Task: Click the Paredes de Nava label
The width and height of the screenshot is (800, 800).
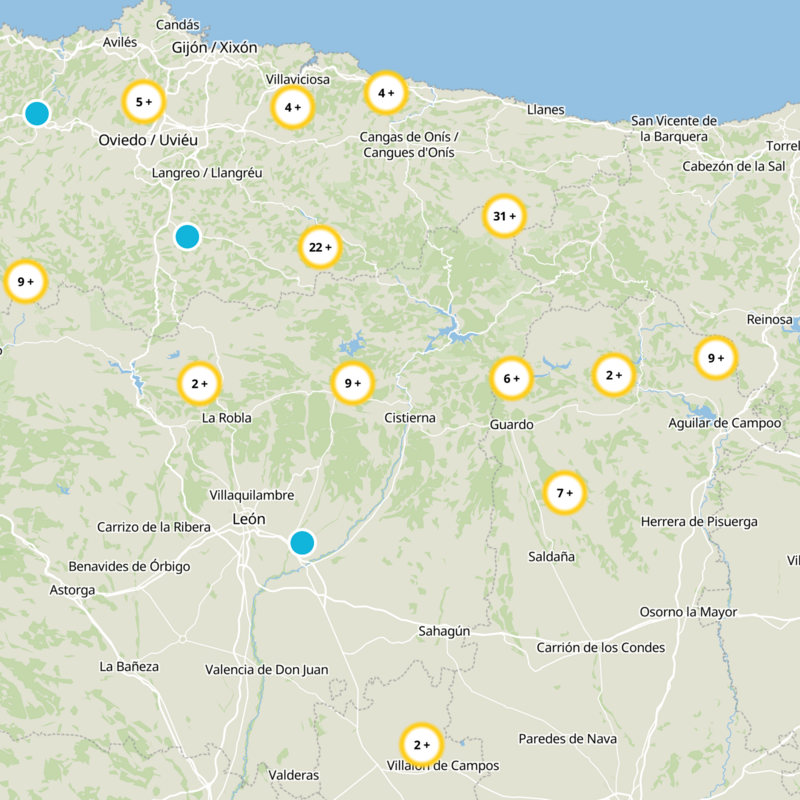Action: pyautogui.click(x=568, y=739)
